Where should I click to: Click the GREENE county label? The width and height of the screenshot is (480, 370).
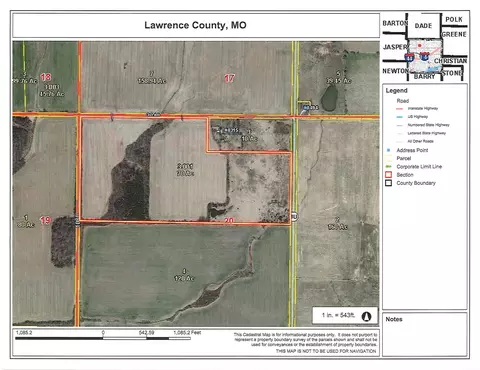[454, 34]
